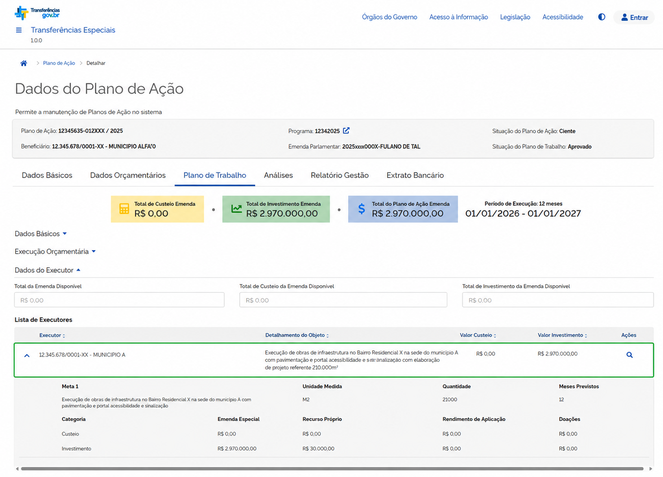Open the hamburger menu icon
Image resolution: width=663 pixels, height=477 pixels.
[x=19, y=30]
